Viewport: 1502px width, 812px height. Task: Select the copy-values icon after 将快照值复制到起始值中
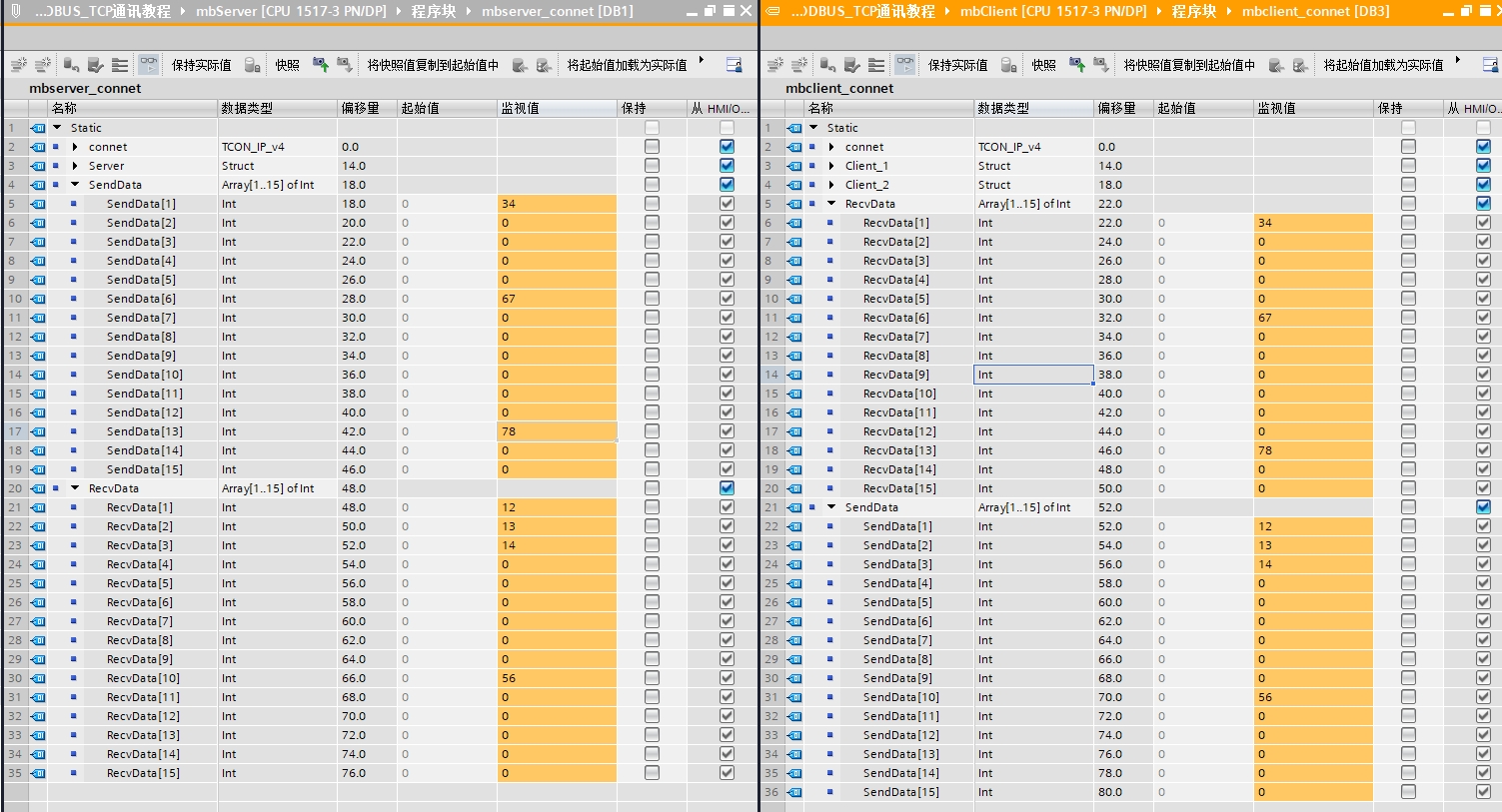tap(520, 64)
